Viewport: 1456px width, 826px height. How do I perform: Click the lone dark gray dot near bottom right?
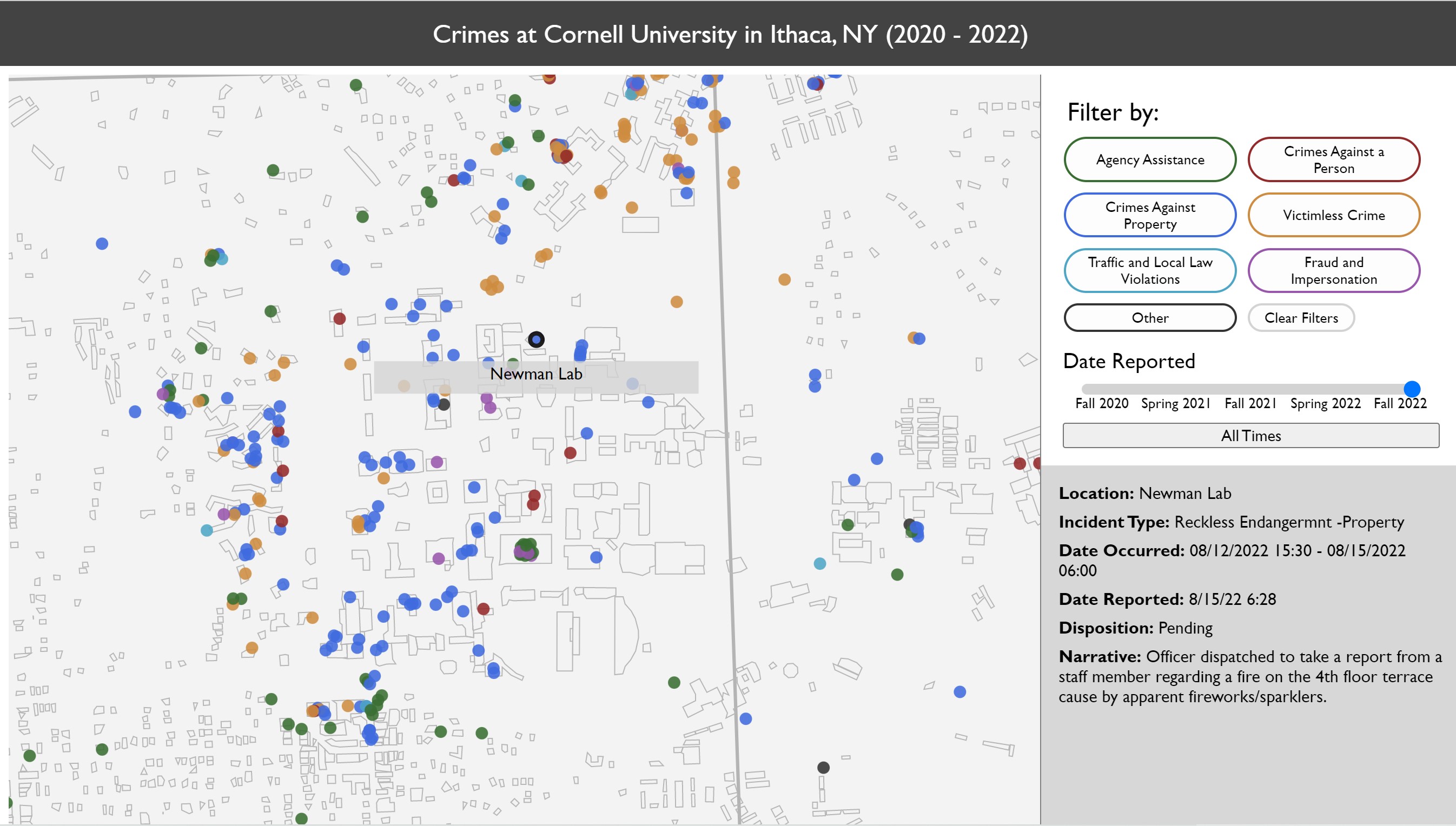pyautogui.click(x=823, y=768)
